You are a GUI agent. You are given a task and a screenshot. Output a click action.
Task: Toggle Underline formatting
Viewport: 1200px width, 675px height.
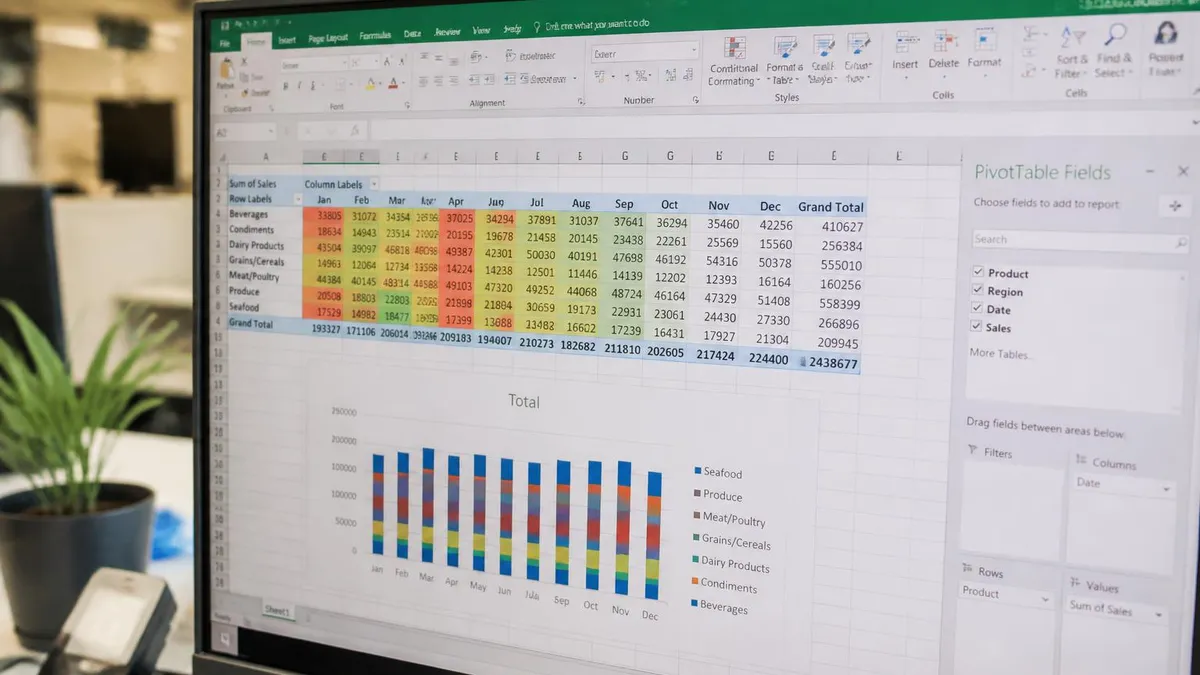tap(313, 86)
